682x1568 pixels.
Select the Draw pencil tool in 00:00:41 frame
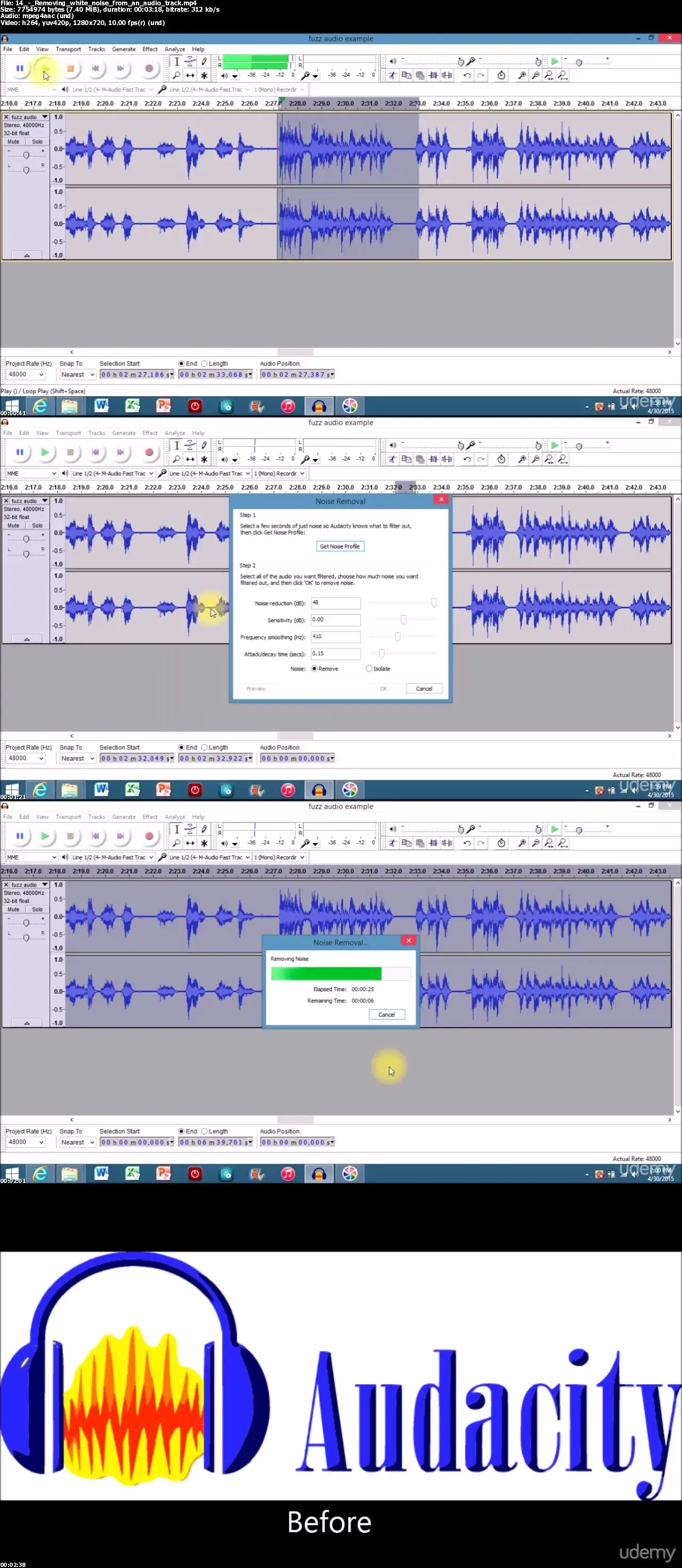point(205,61)
